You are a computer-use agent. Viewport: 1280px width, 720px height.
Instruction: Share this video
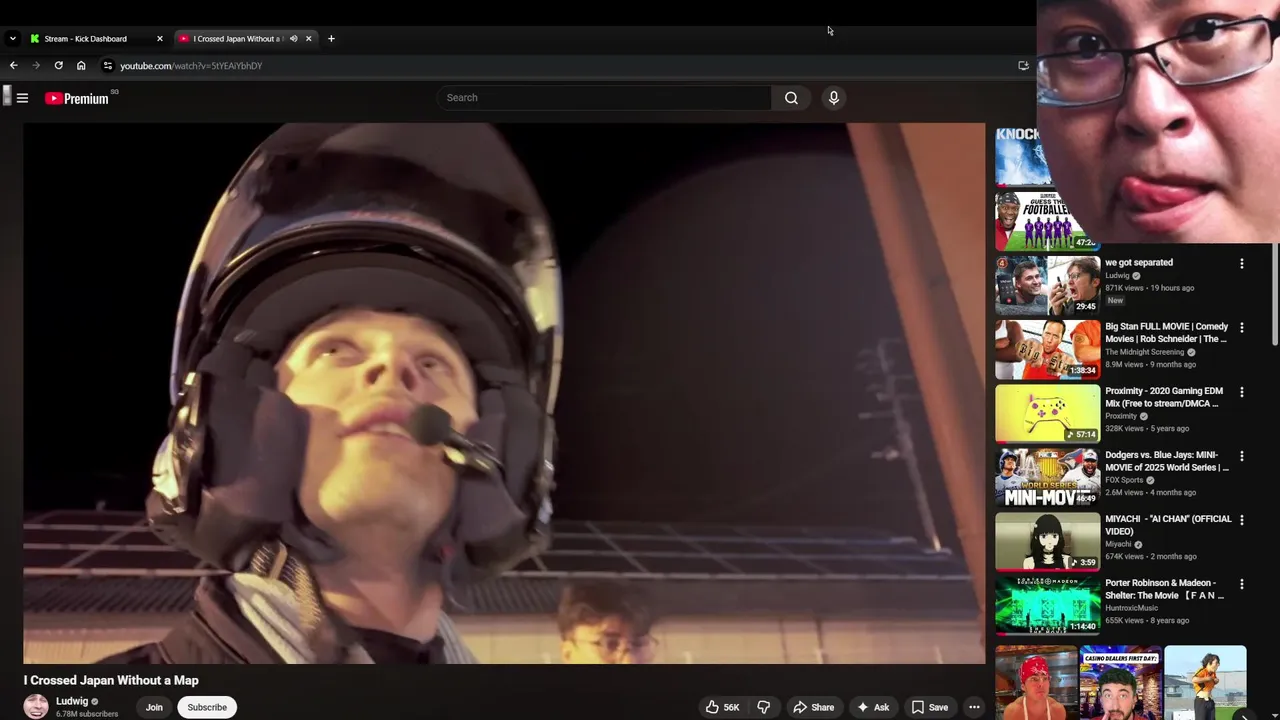click(814, 707)
